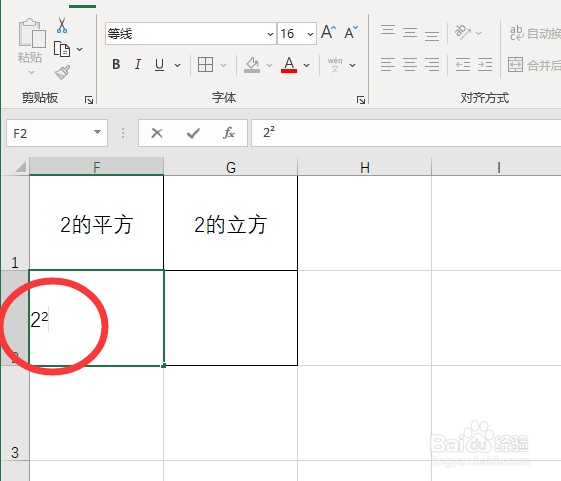This screenshot has height=481, width=561.
Task: Toggle Bold formatting
Action: pyautogui.click(x=116, y=64)
